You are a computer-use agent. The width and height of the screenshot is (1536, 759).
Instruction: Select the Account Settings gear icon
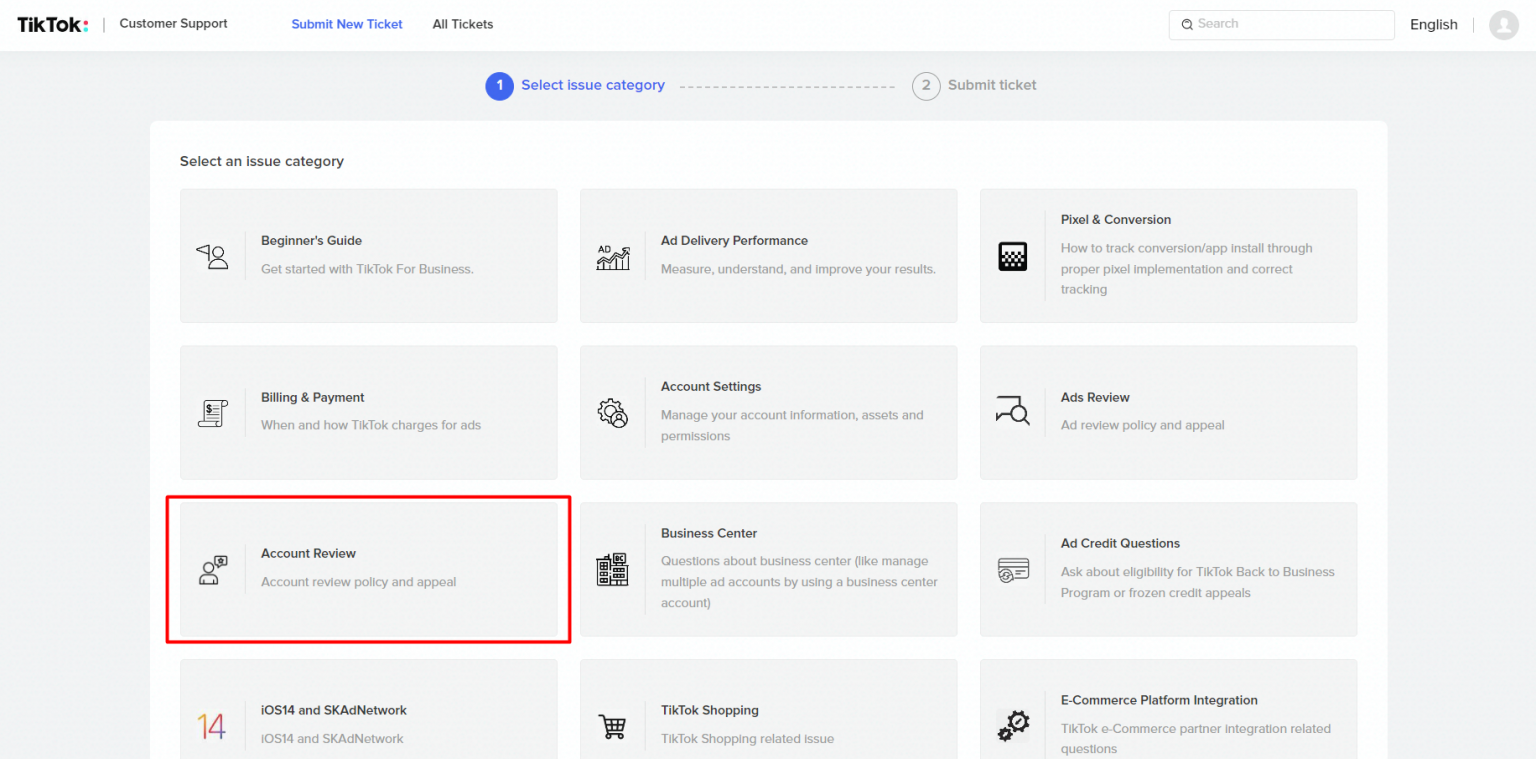click(613, 413)
